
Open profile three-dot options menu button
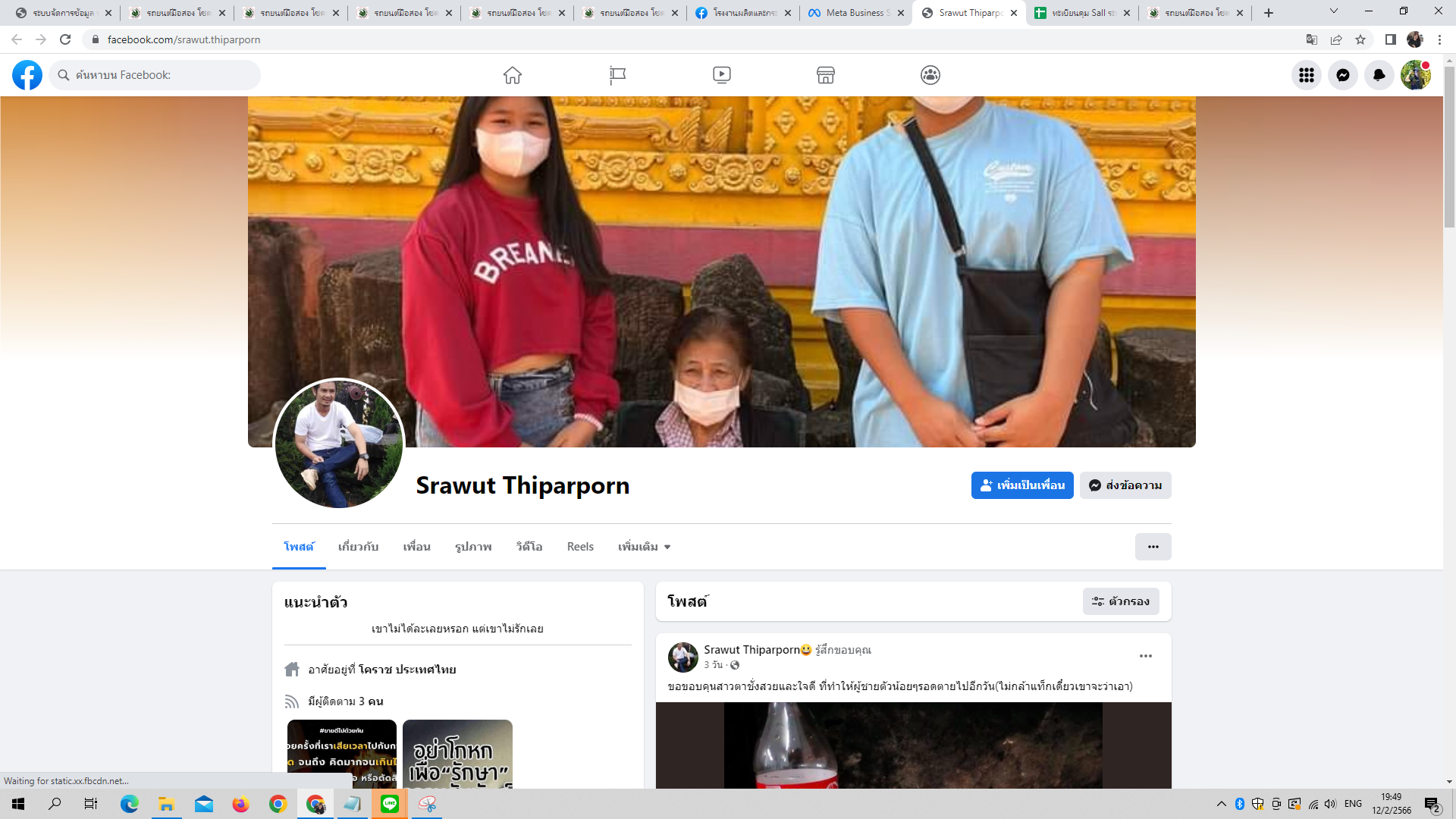point(1153,547)
